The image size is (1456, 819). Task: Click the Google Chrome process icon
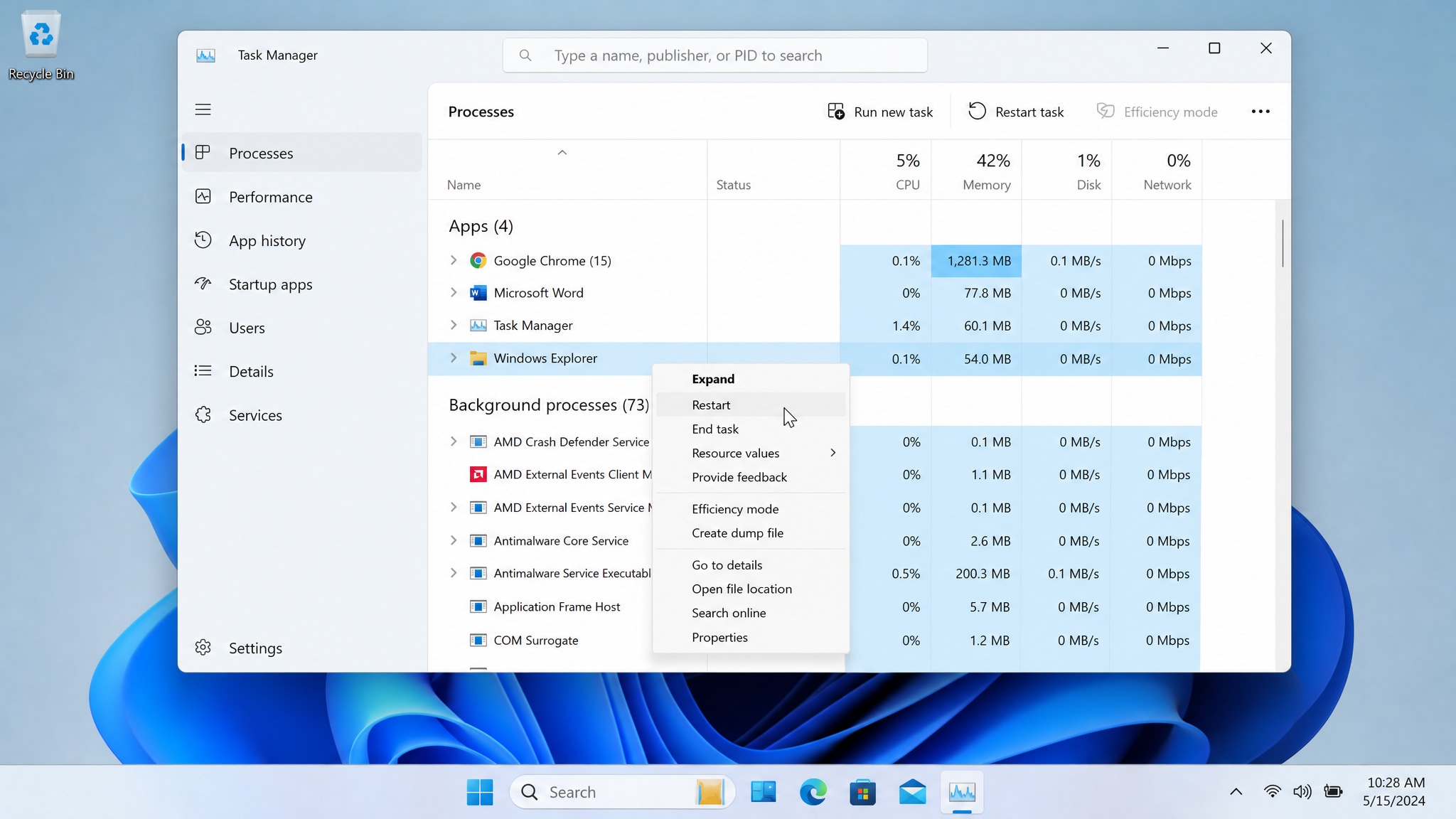click(478, 260)
